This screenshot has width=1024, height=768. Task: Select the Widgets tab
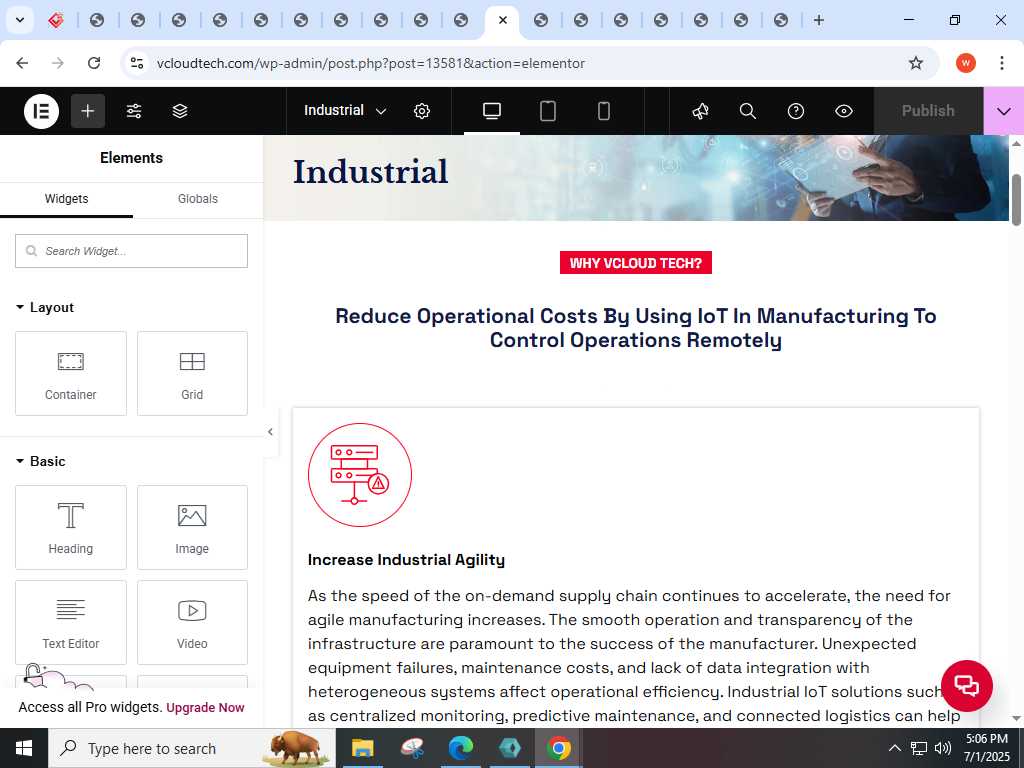pos(67,199)
